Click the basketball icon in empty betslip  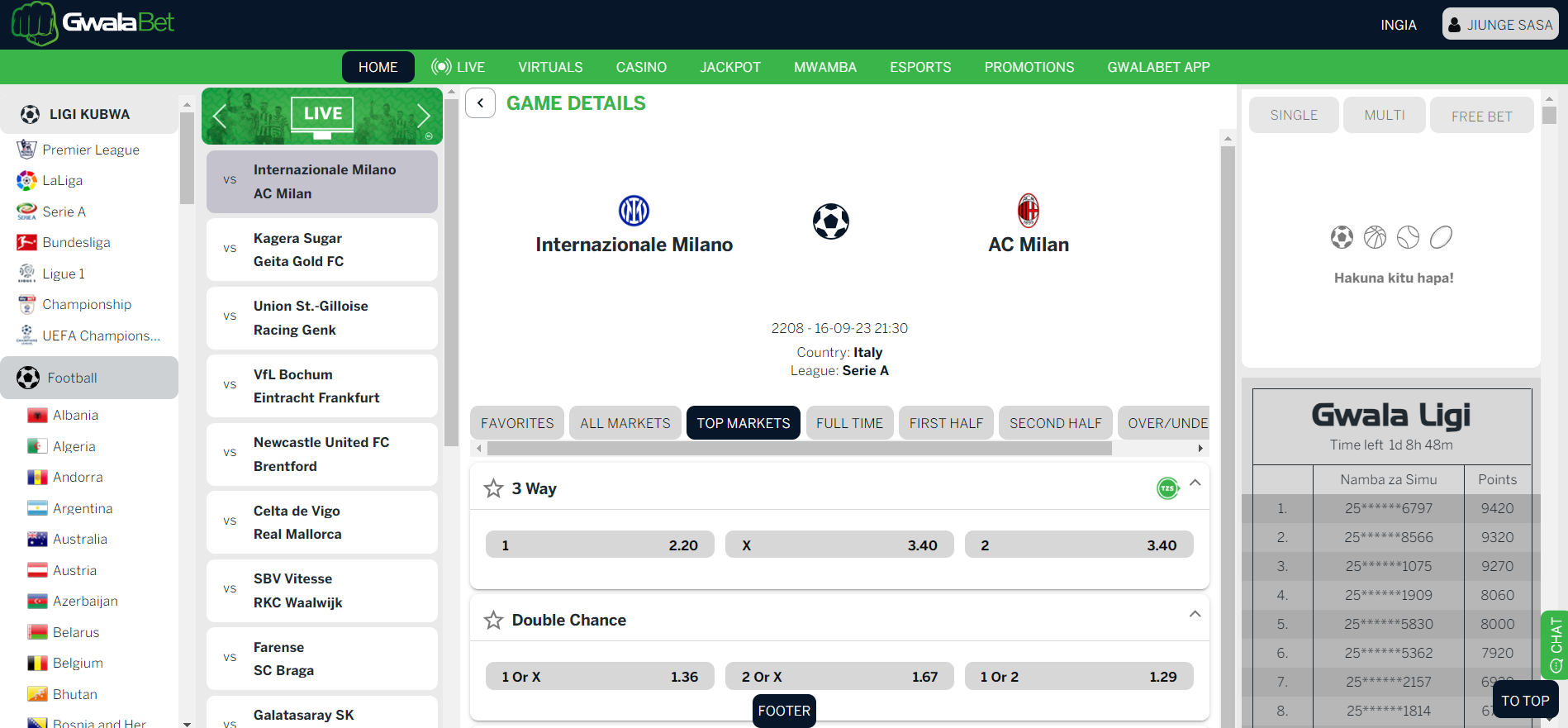pos(1375,238)
